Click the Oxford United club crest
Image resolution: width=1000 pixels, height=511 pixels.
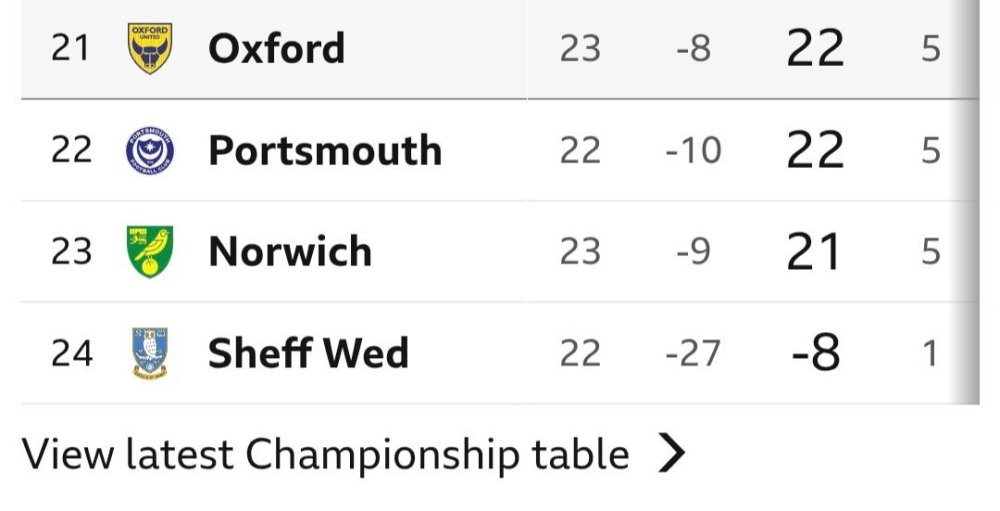150,49
